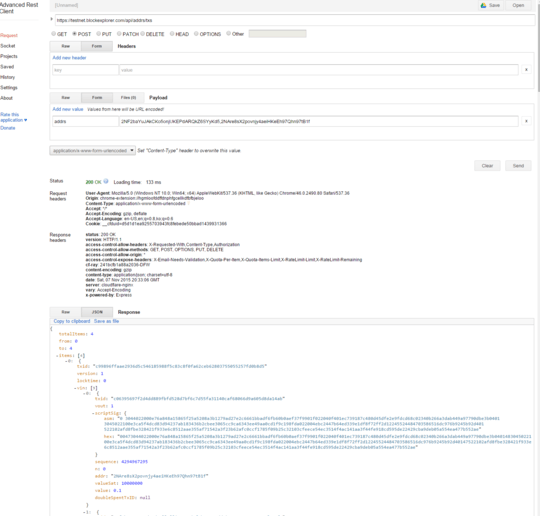This screenshot has height=516, width=540.
Task: Switch Payload to Form tab
Action: pos(97,97)
